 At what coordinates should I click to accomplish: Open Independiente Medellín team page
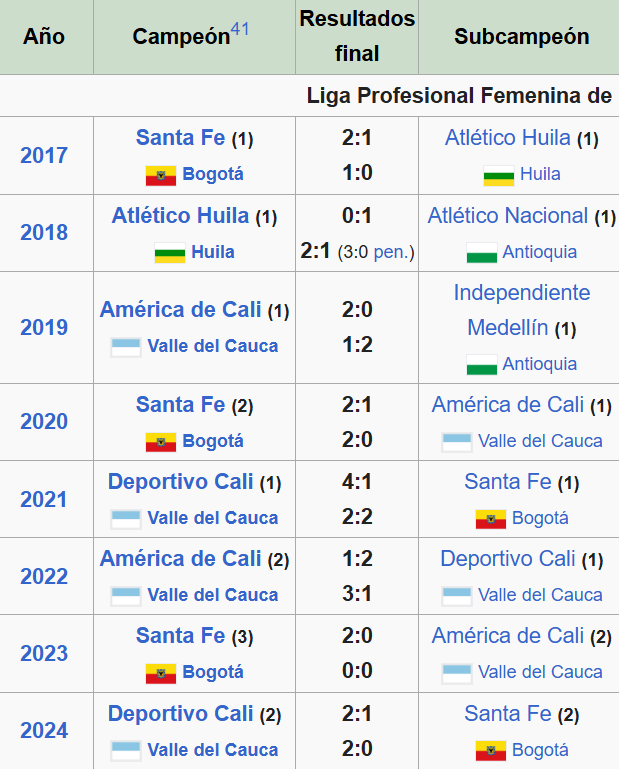pos(521,310)
